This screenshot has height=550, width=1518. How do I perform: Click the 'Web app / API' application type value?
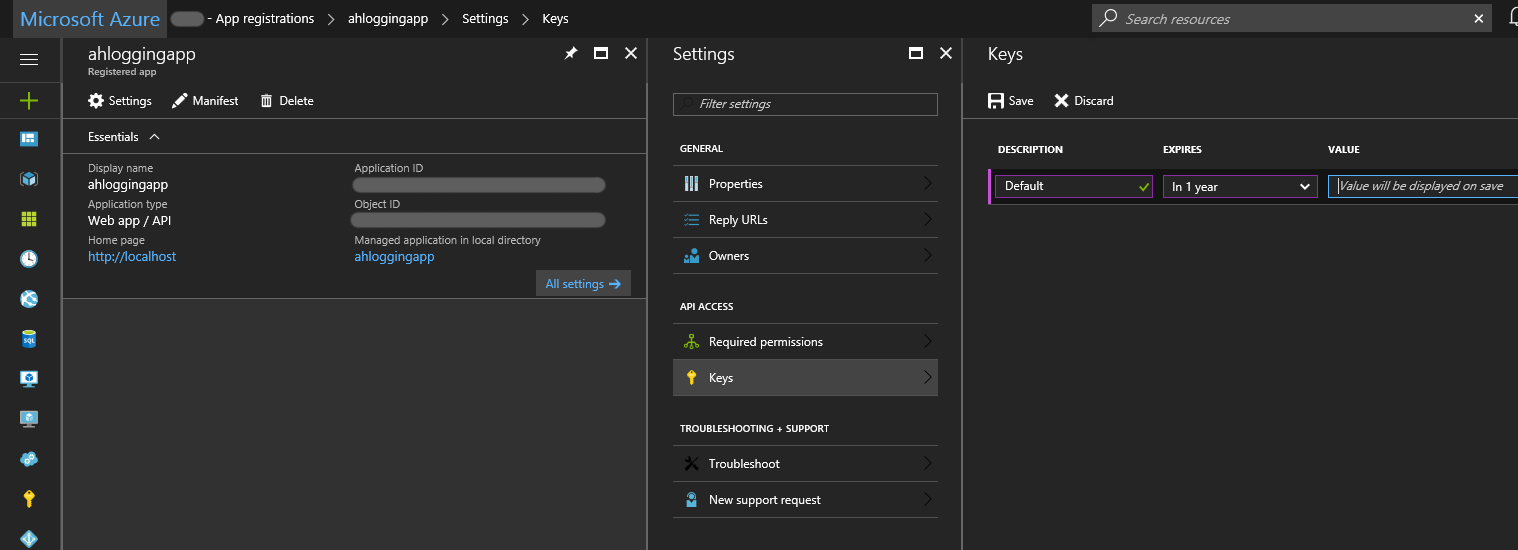pyautogui.click(x=130, y=220)
